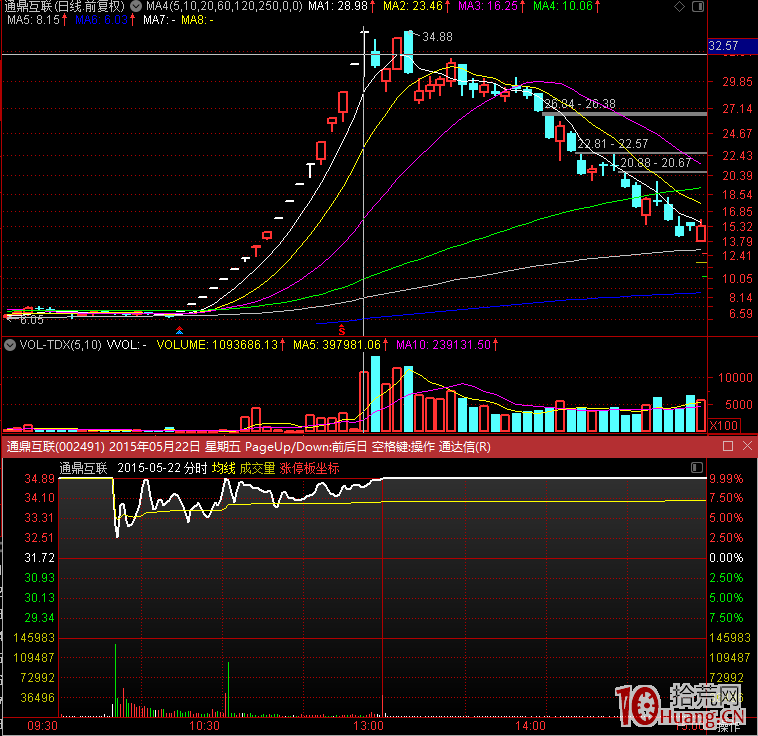Image resolution: width=758 pixels, height=736 pixels.
Task: Select the 涨停板坐标 legend label
Action: 309,468
